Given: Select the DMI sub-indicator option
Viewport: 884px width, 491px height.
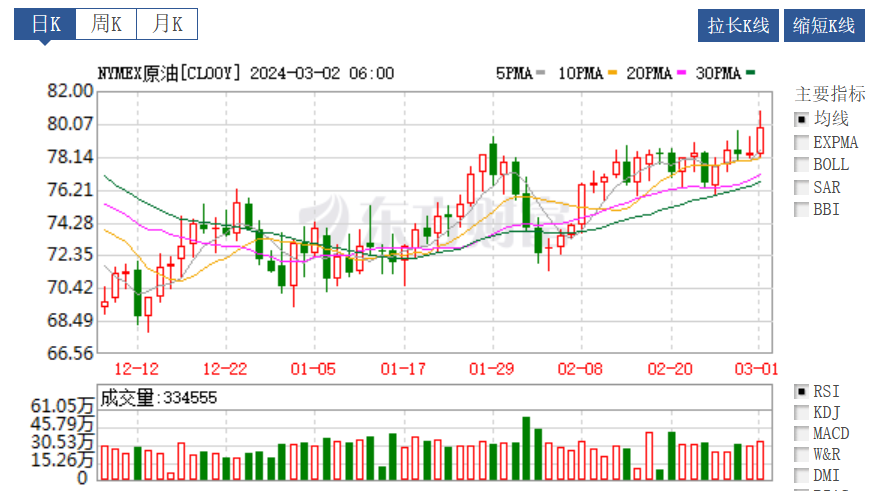Looking at the screenshot, I should pos(801,475).
